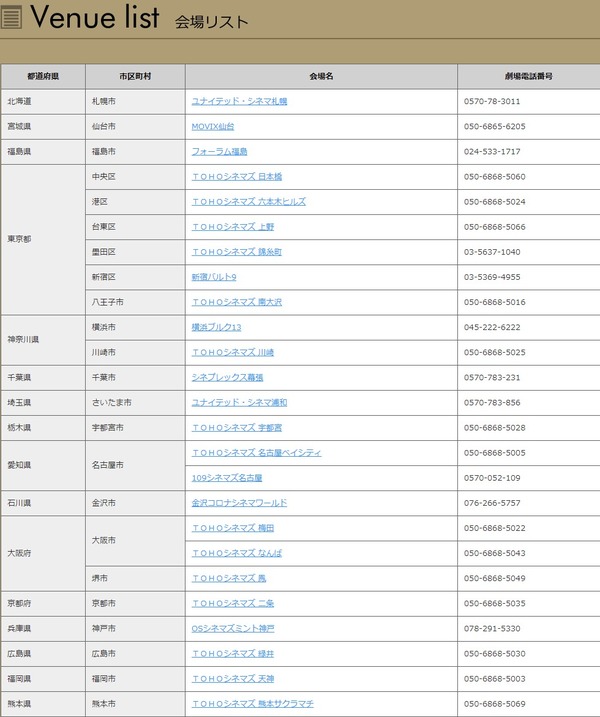Screen dimensions: 600x717
Task: Open TOHOシネマズ 六本木ヒルズ link
Action: [x=249, y=202]
